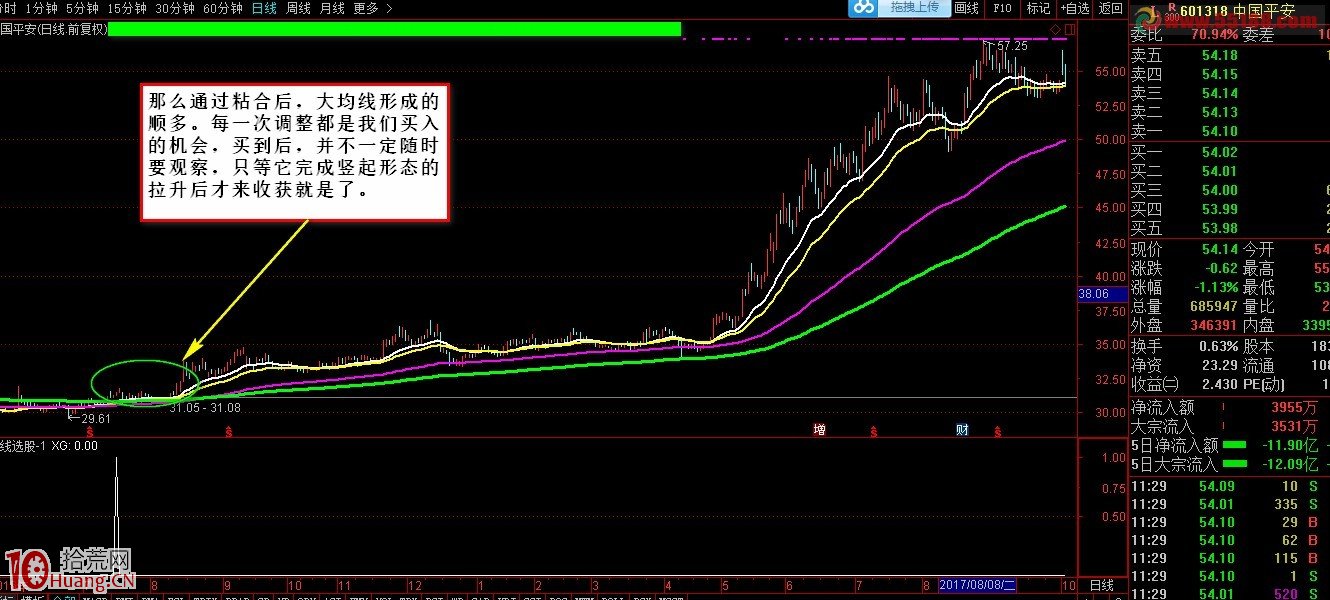Click the 增 event marker on chart
The image size is (1330, 600).
(819, 430)
